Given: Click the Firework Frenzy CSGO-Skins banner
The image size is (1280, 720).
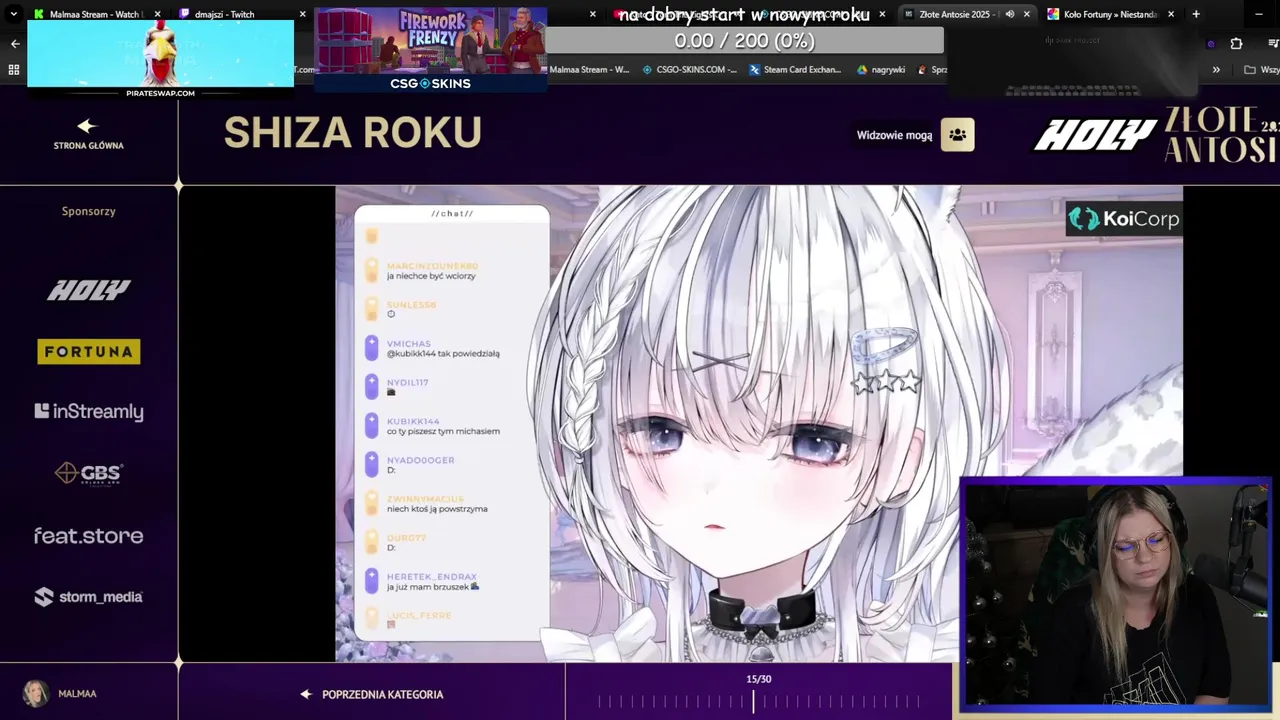Looking at the screenshot, I should [430, 50].
